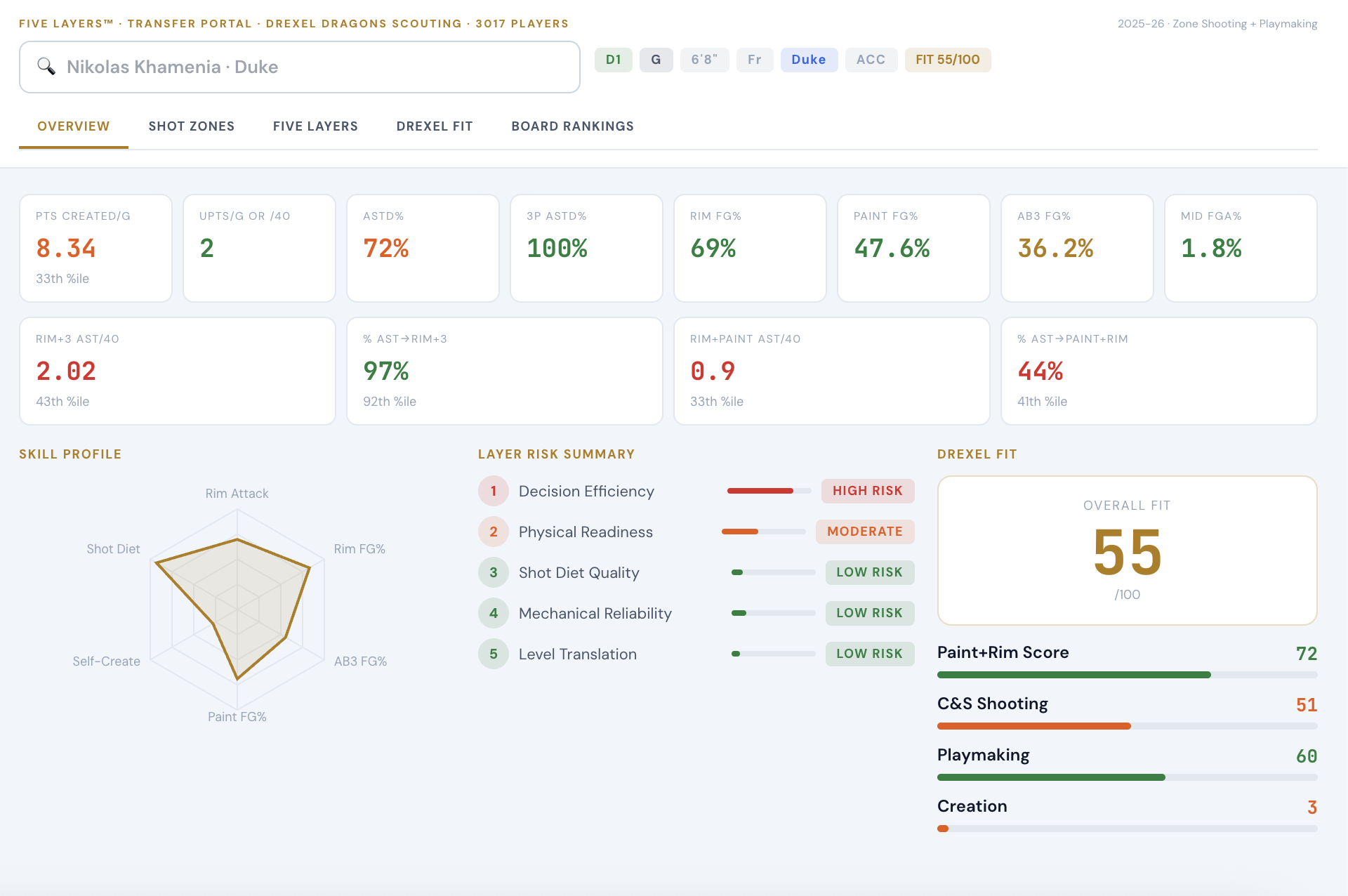Click the 3P ASTD% 100% card

coord(586,249)
